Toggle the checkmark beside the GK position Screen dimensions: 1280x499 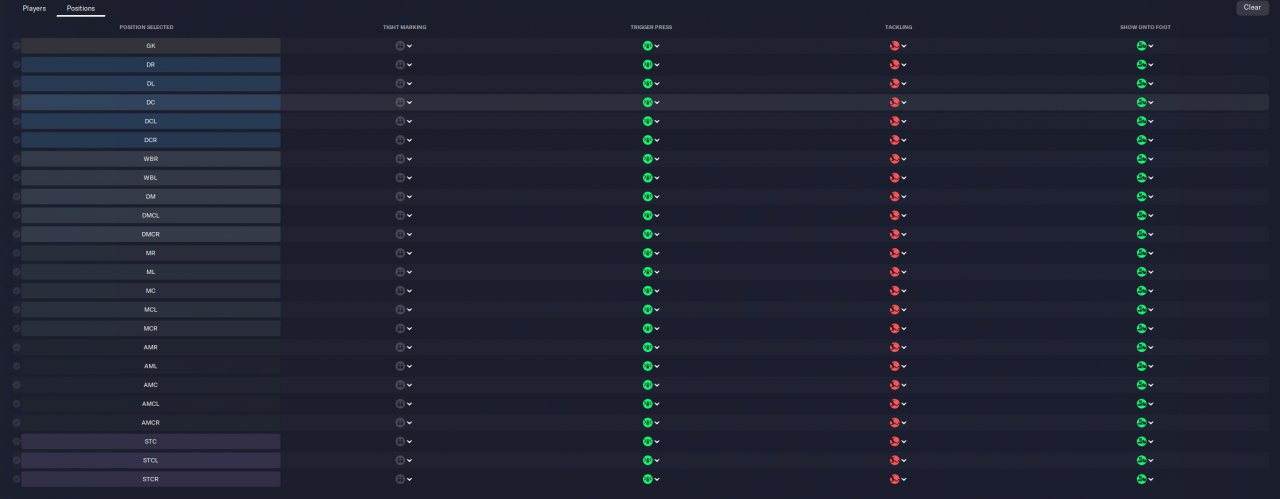pos(16,46)
